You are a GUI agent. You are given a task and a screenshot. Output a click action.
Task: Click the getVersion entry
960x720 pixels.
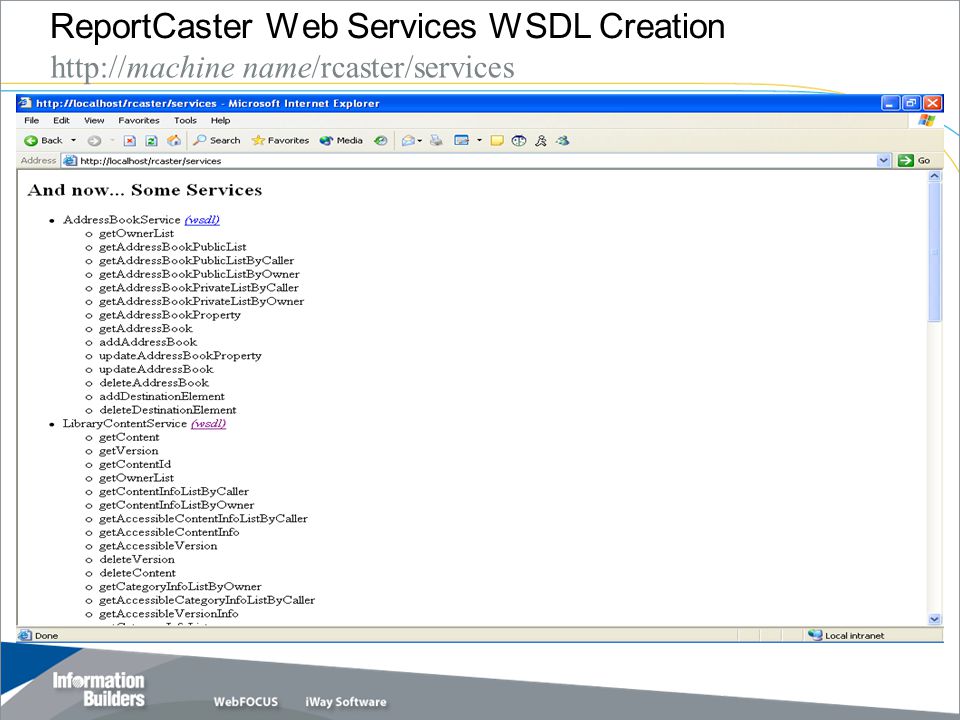coord(129,451)
